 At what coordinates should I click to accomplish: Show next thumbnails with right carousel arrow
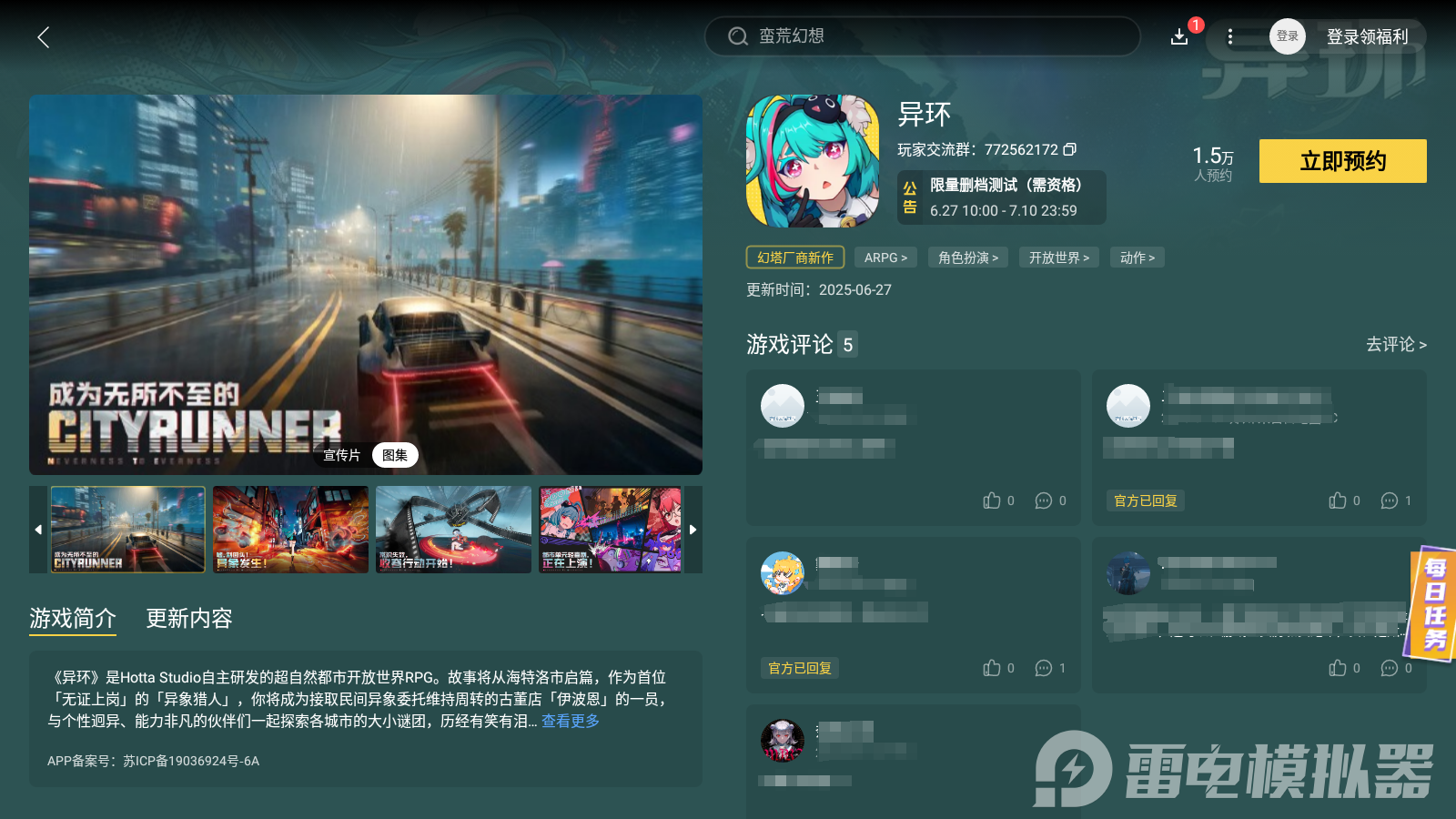693,529
